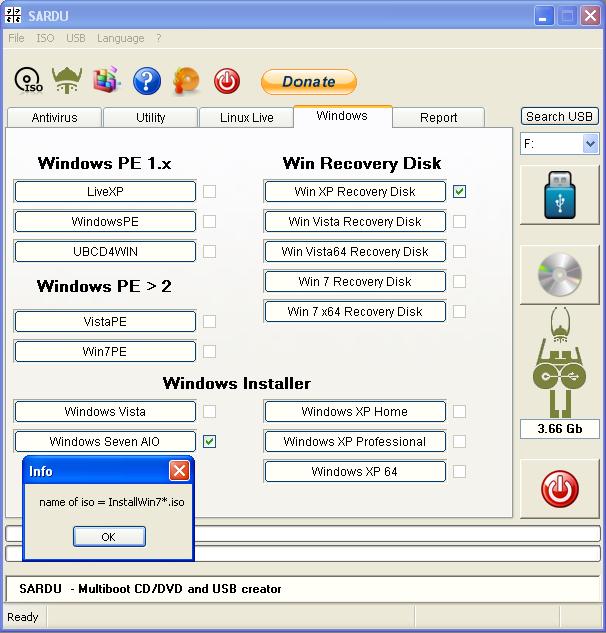The height and width of the screenshot is (633, 606).
Task: Expand the F: drive dropdown
Action: [x=590, y=144]
